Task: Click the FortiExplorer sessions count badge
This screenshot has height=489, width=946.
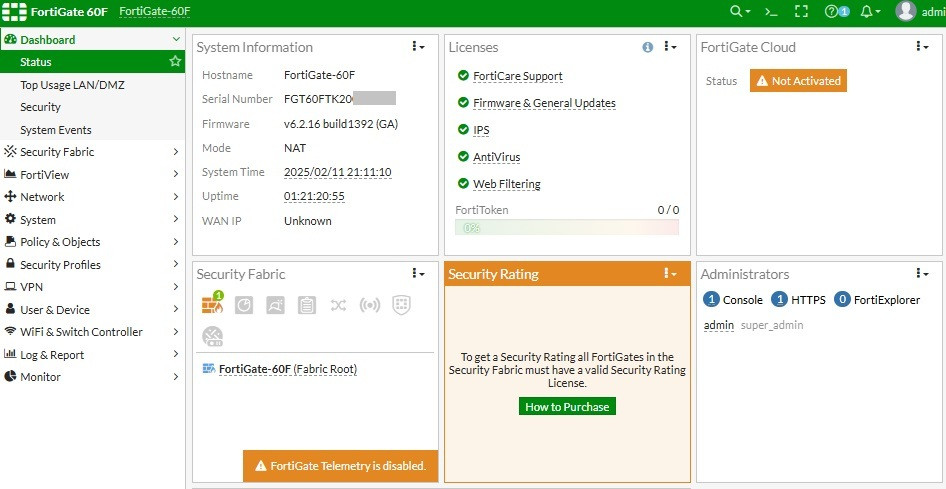Action: tap(842, 300)
